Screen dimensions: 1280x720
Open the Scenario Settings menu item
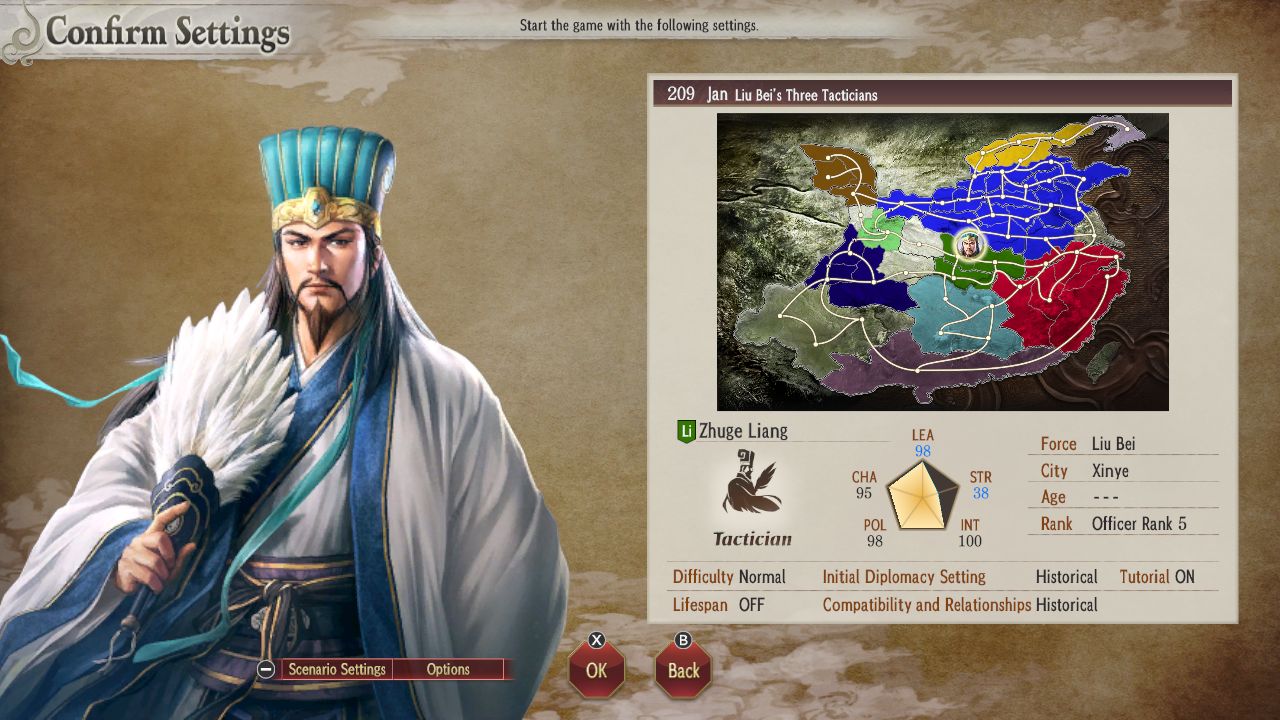(x=337, y=670)
